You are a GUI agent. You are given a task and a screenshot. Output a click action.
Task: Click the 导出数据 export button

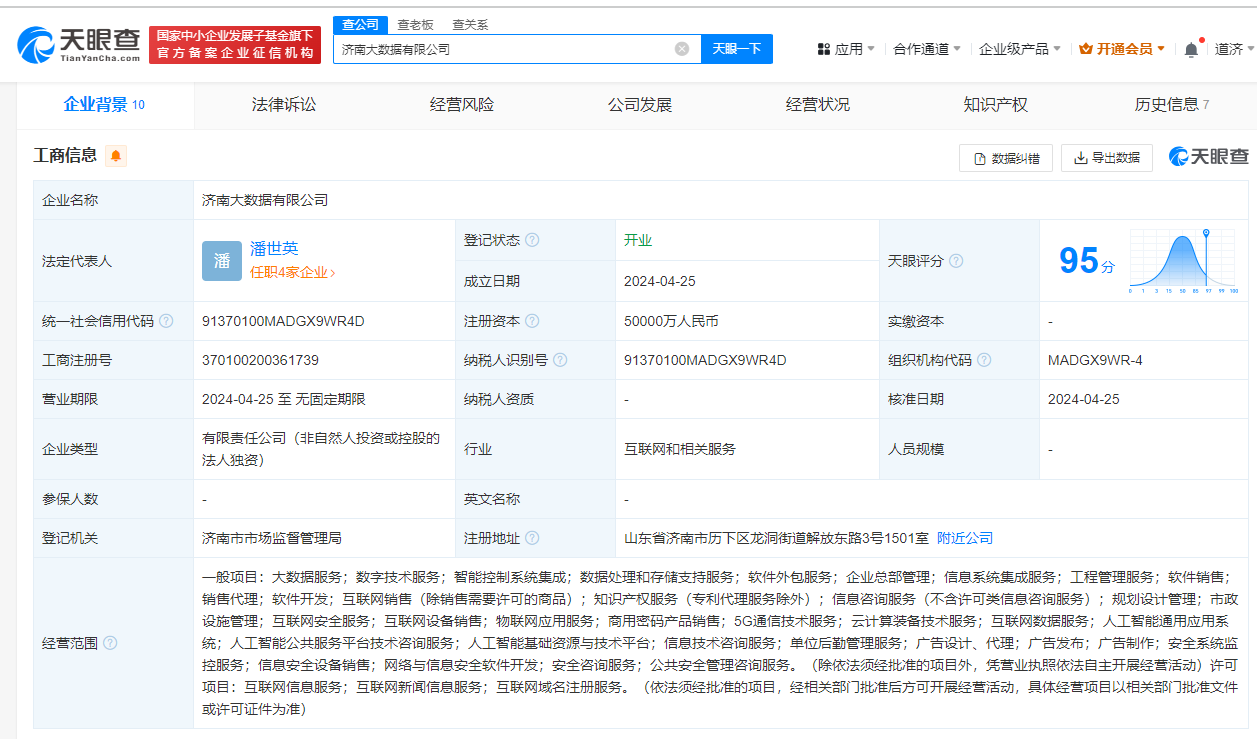point(1107,157)
